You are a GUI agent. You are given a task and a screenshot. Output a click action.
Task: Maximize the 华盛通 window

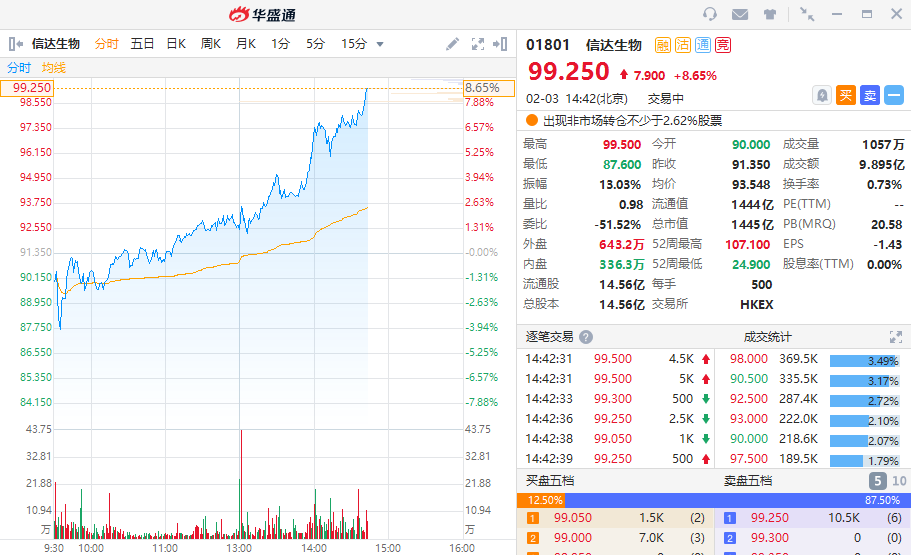click(867, 14)
